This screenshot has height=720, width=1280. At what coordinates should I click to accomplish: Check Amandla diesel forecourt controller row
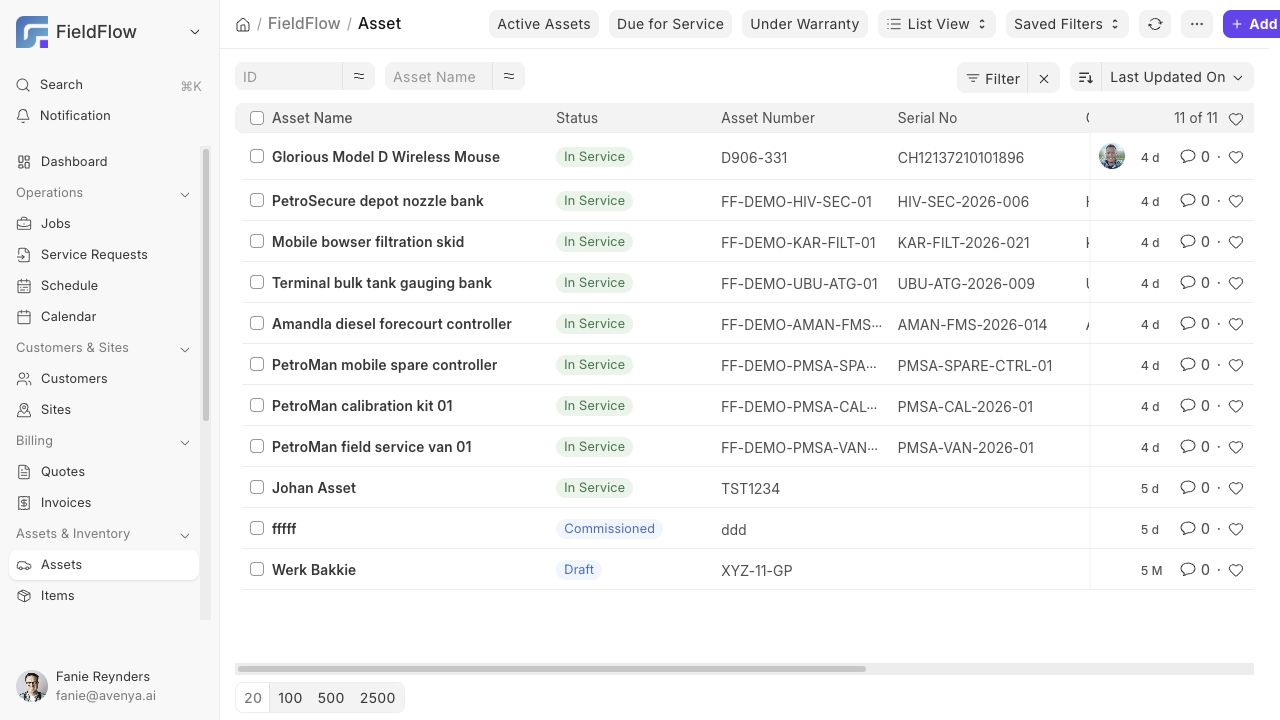click(257, 323)
